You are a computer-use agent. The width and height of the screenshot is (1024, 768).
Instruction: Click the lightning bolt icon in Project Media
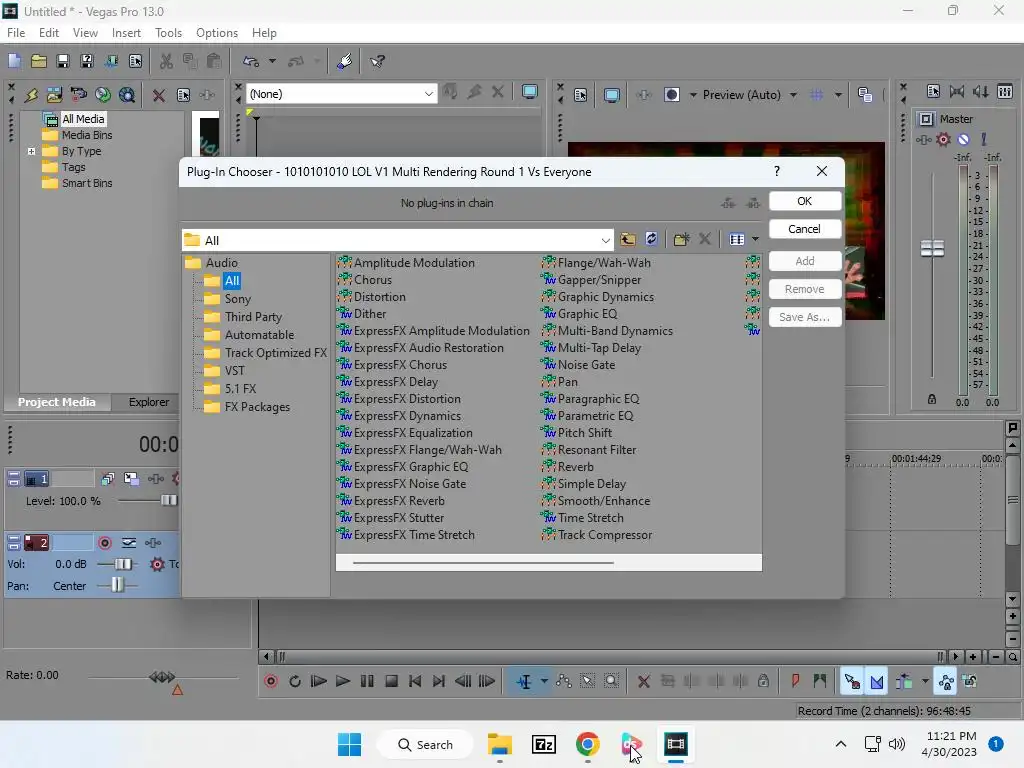point(31,95)
